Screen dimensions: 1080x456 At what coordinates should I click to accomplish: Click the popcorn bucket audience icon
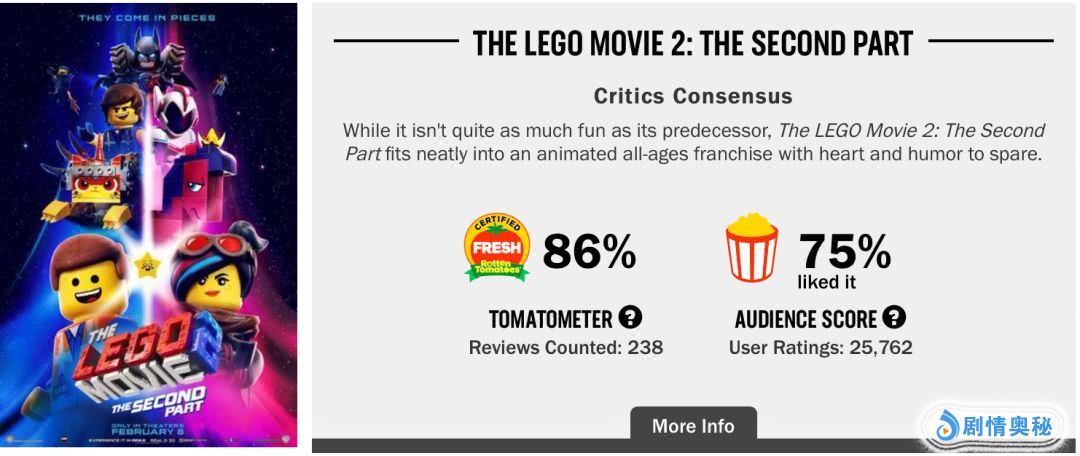click(751, 247)
